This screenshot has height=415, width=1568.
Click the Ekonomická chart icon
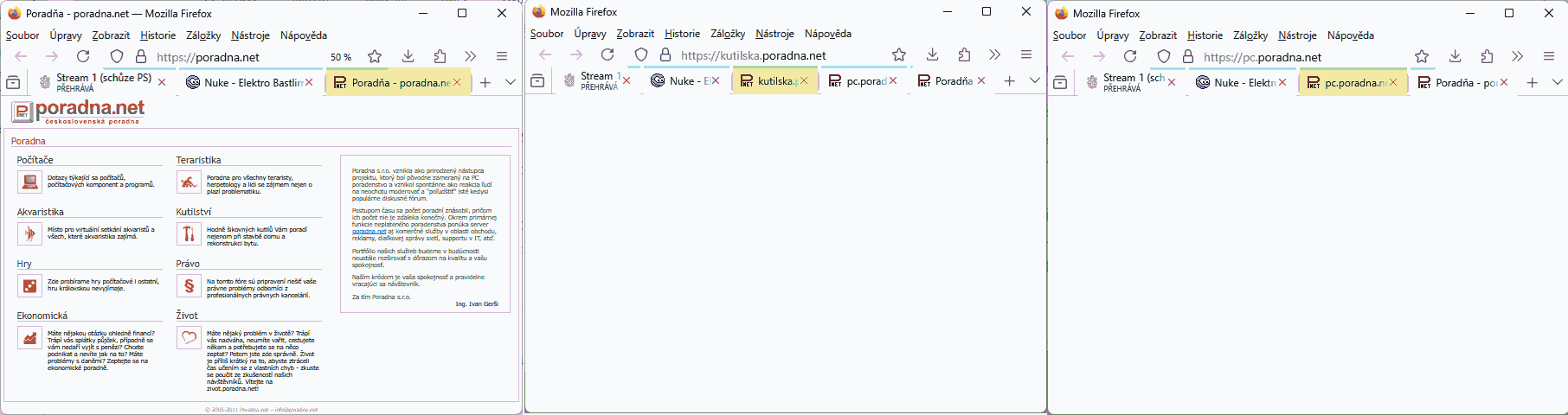(30, 338)
